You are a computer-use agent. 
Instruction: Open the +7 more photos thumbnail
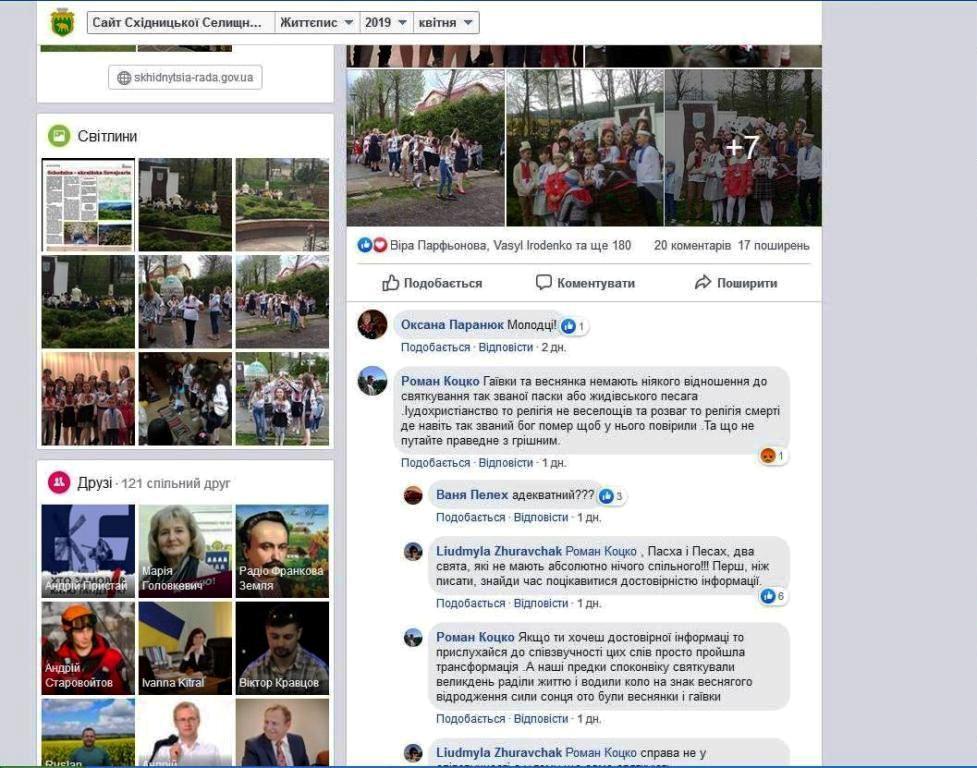(742, 148)
